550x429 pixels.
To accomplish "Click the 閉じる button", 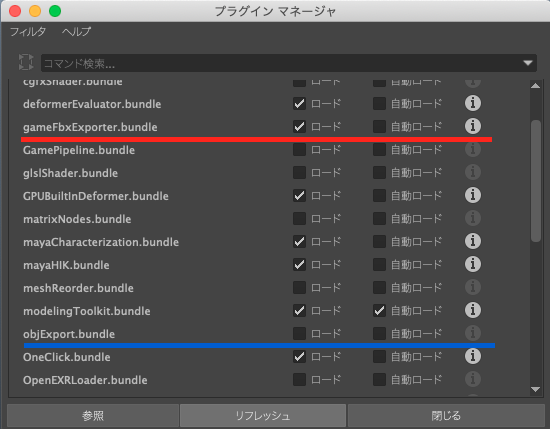I will (446, 416).
